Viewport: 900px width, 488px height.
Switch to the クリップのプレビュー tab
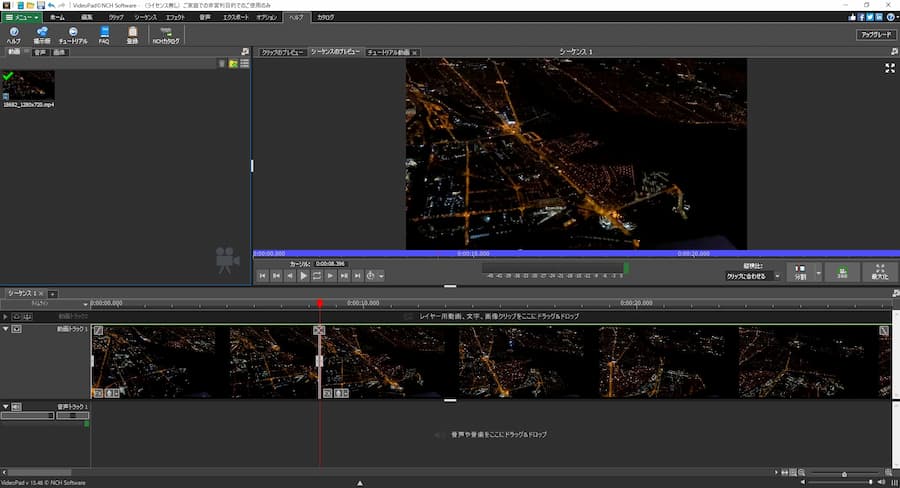click(x=282, y=52)
